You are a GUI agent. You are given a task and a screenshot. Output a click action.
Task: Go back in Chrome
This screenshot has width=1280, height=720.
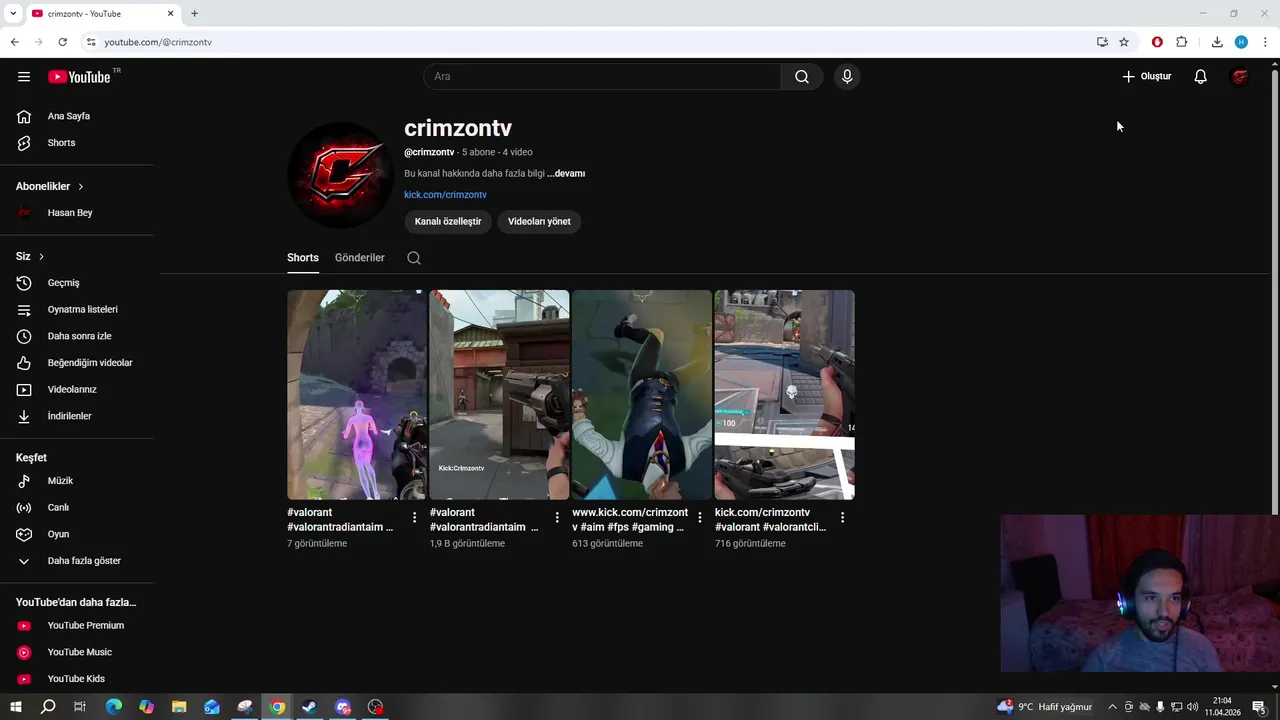click(14, 42)
